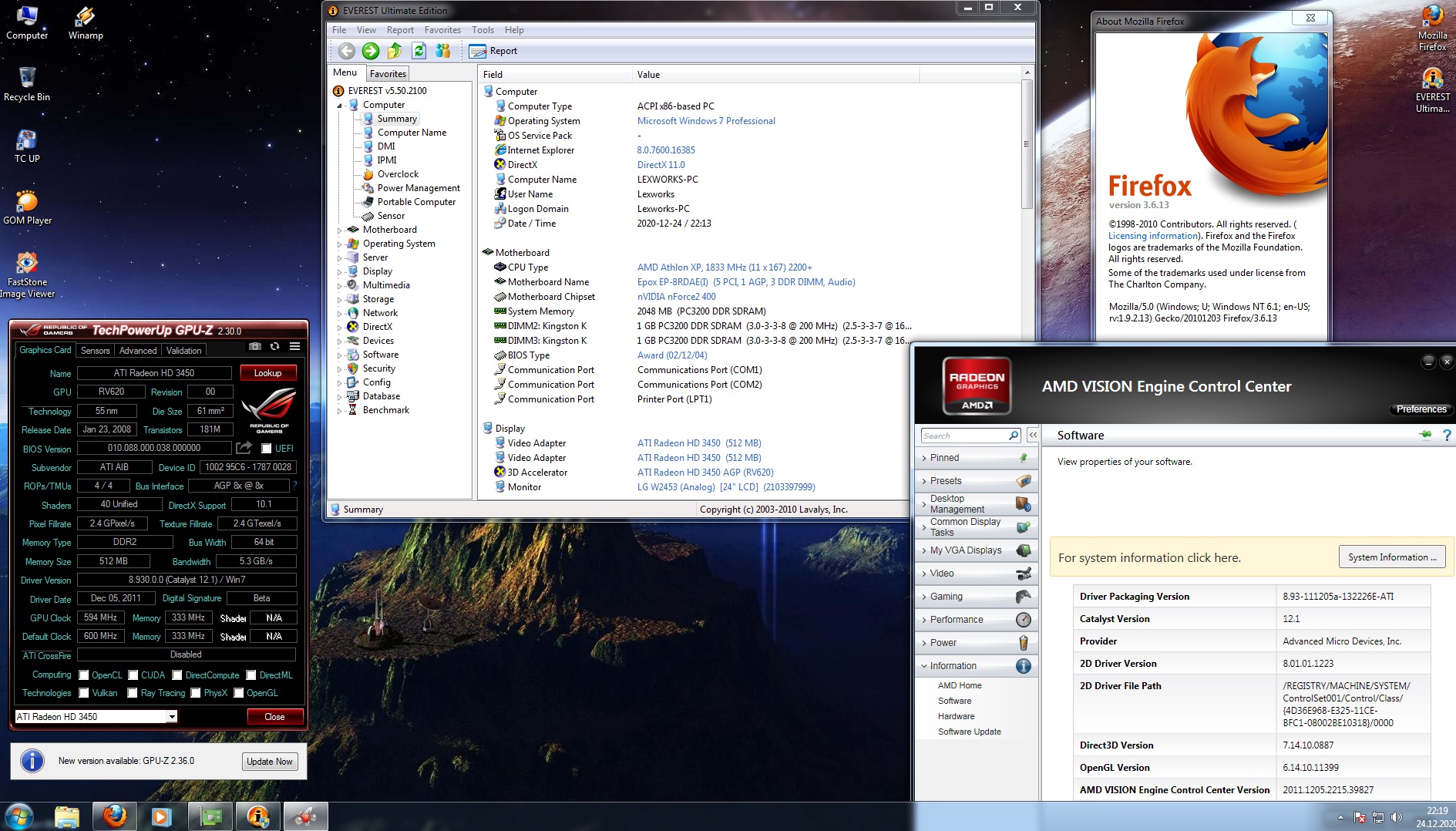Screen dimensions: 1456x831
Task: Click GPU-Z refresh icon
Action: tap(274, 347)
